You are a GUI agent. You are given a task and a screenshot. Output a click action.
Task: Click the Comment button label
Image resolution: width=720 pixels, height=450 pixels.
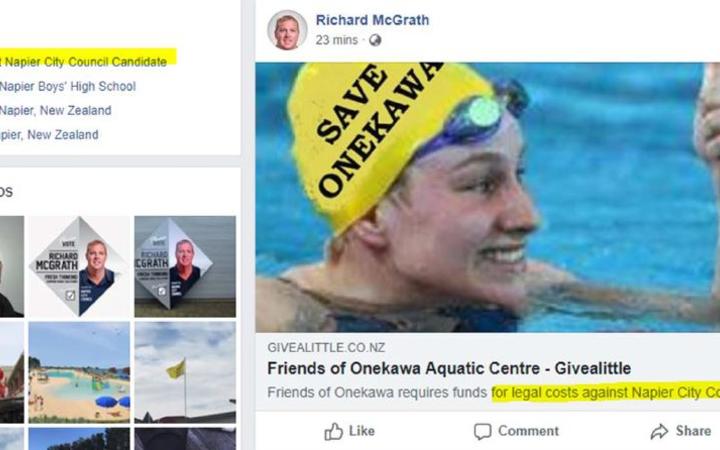(529, 431)
